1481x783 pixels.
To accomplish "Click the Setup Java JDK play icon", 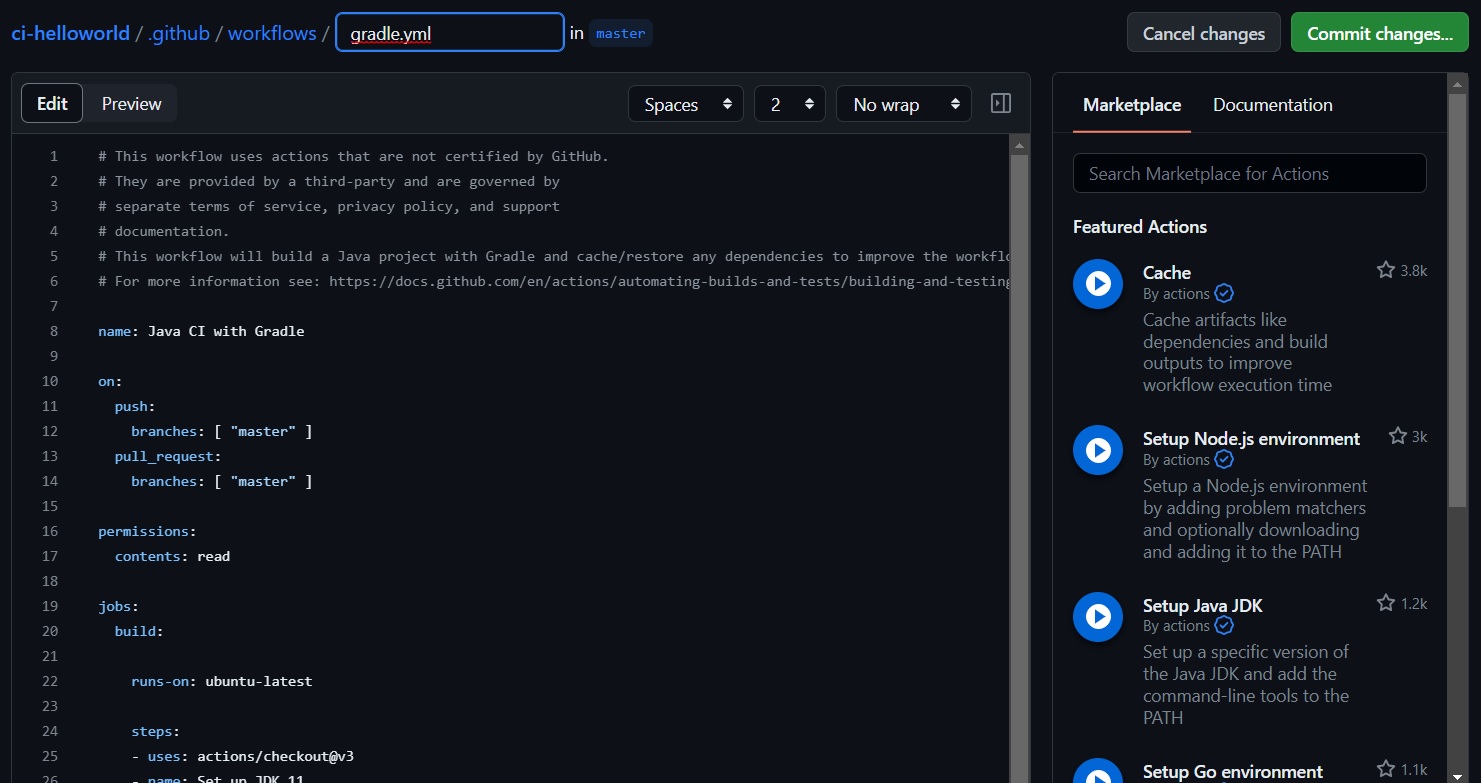I will pyautogui.click(x=1098, y=616).
